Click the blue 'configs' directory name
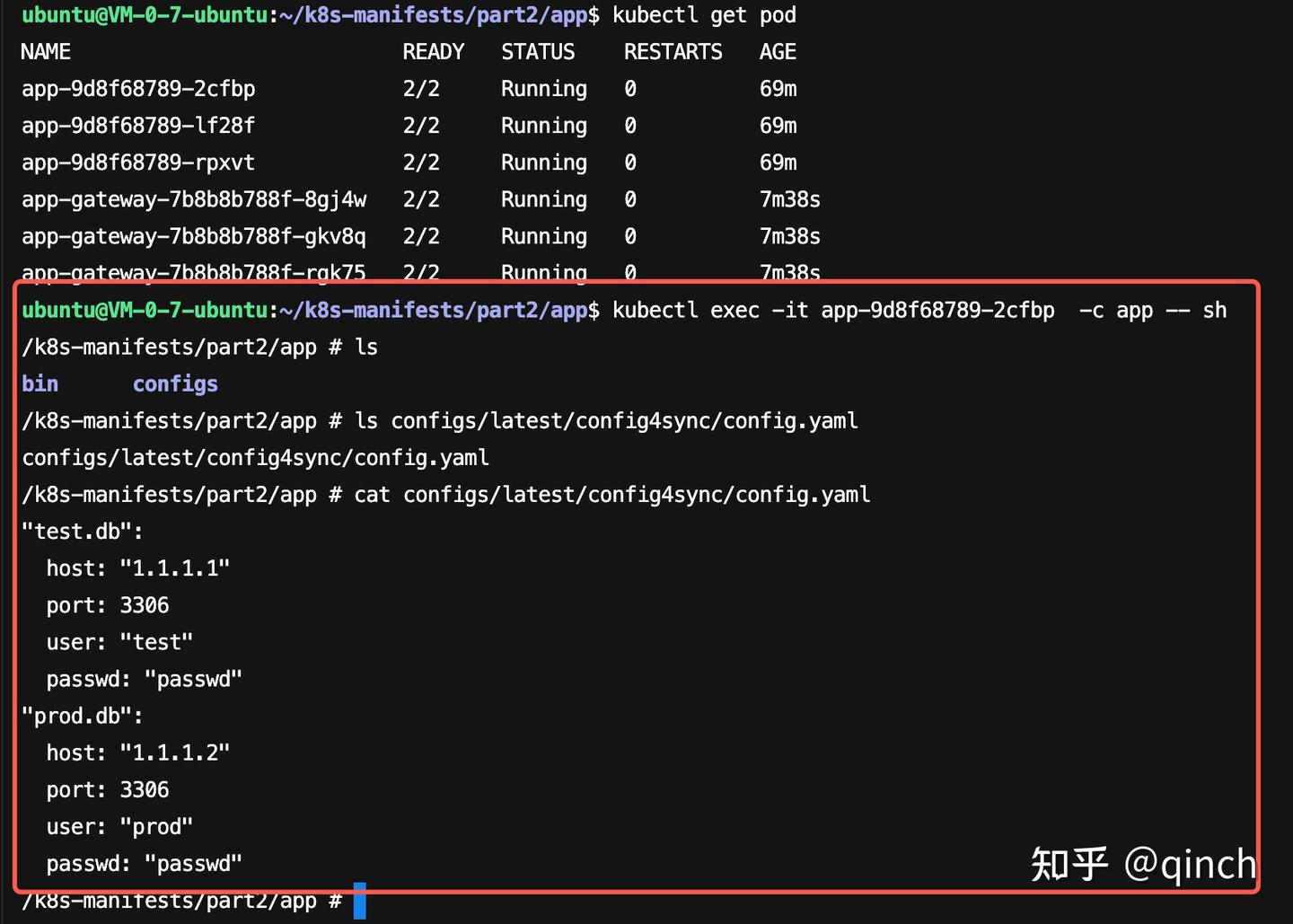 coord(175,384)
